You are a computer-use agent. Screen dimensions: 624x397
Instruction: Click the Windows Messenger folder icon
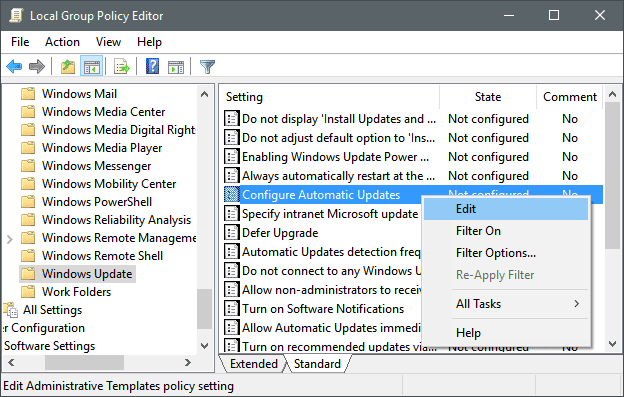pos(28,166)
